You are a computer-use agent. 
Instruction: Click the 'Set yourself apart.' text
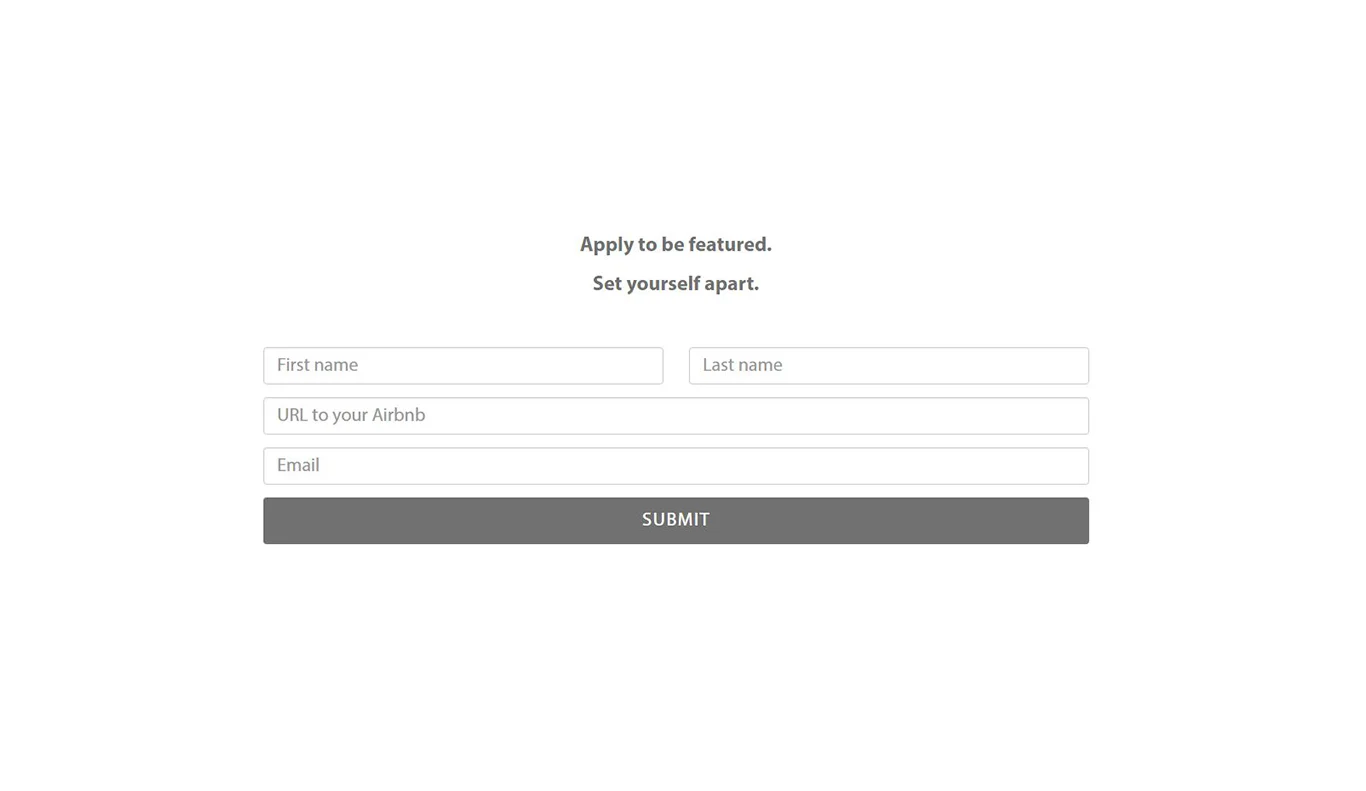[676, 284]
